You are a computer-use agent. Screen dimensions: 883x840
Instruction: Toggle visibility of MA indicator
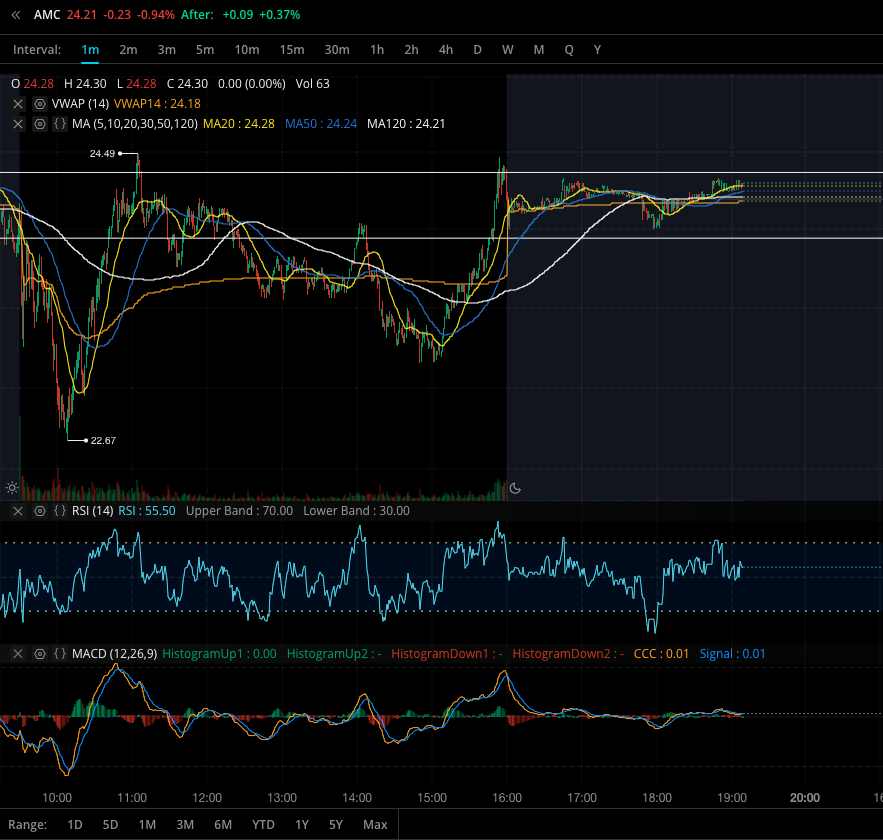[39, 124]
